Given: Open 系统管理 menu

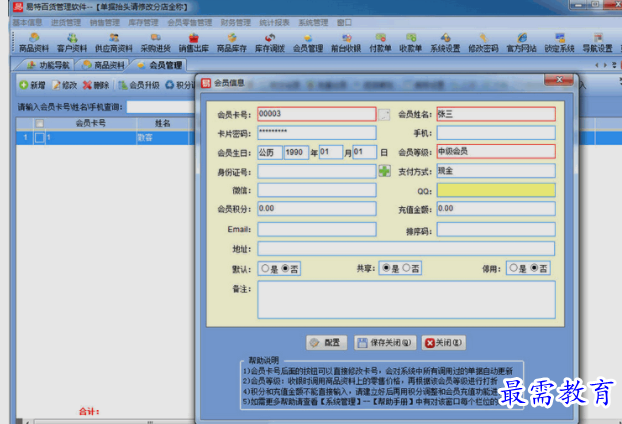Looking at the screenshot, I should pyautogui.click(x=313, y=23).
